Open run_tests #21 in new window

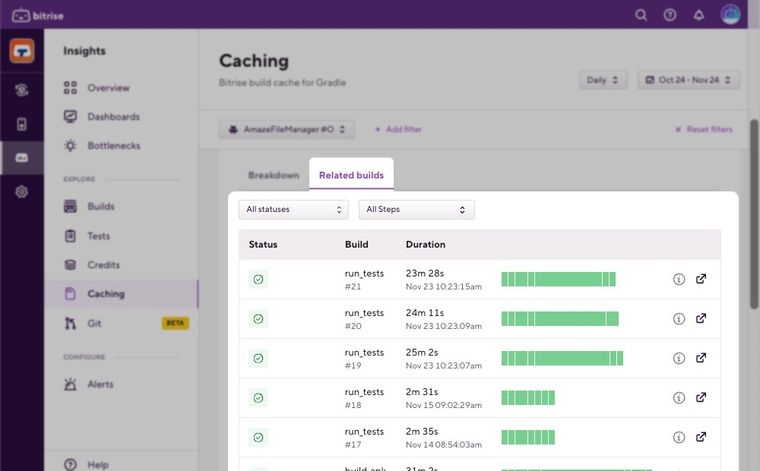[701, 279]
